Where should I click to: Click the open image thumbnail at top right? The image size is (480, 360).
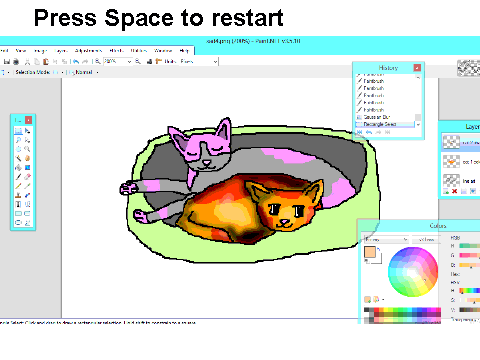point(468,68)
